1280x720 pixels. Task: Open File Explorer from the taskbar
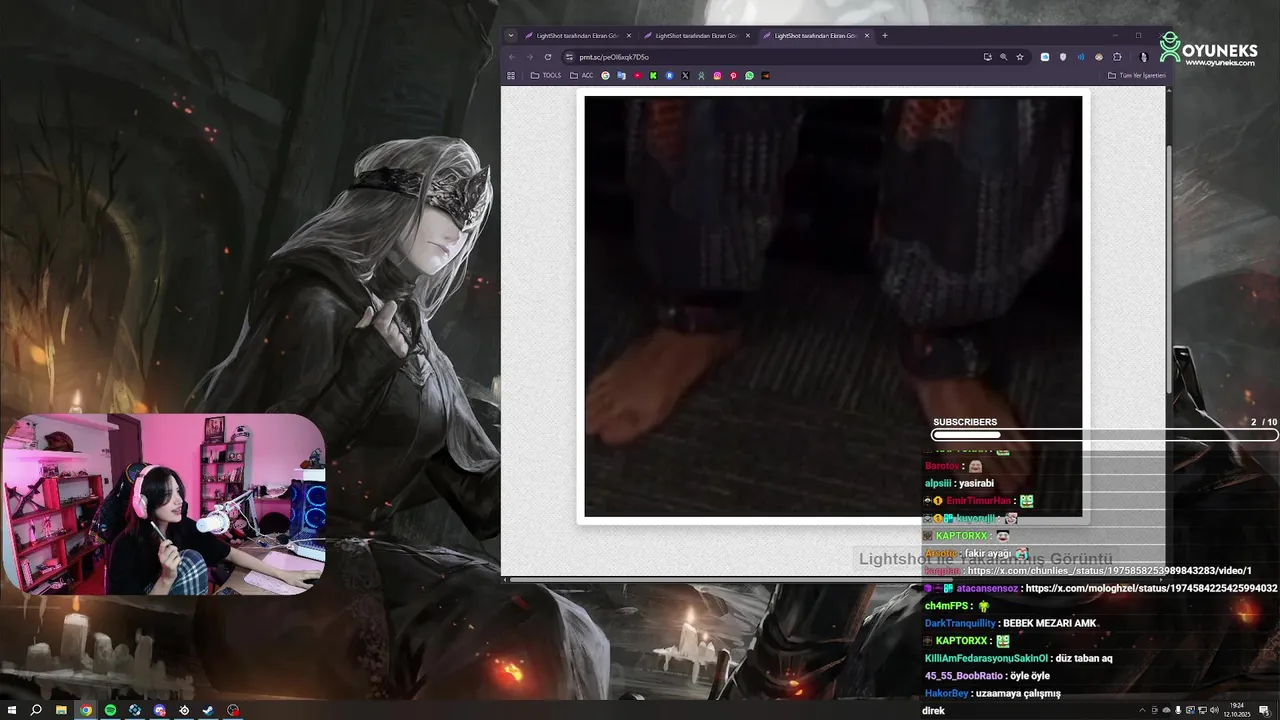(61, 710)
